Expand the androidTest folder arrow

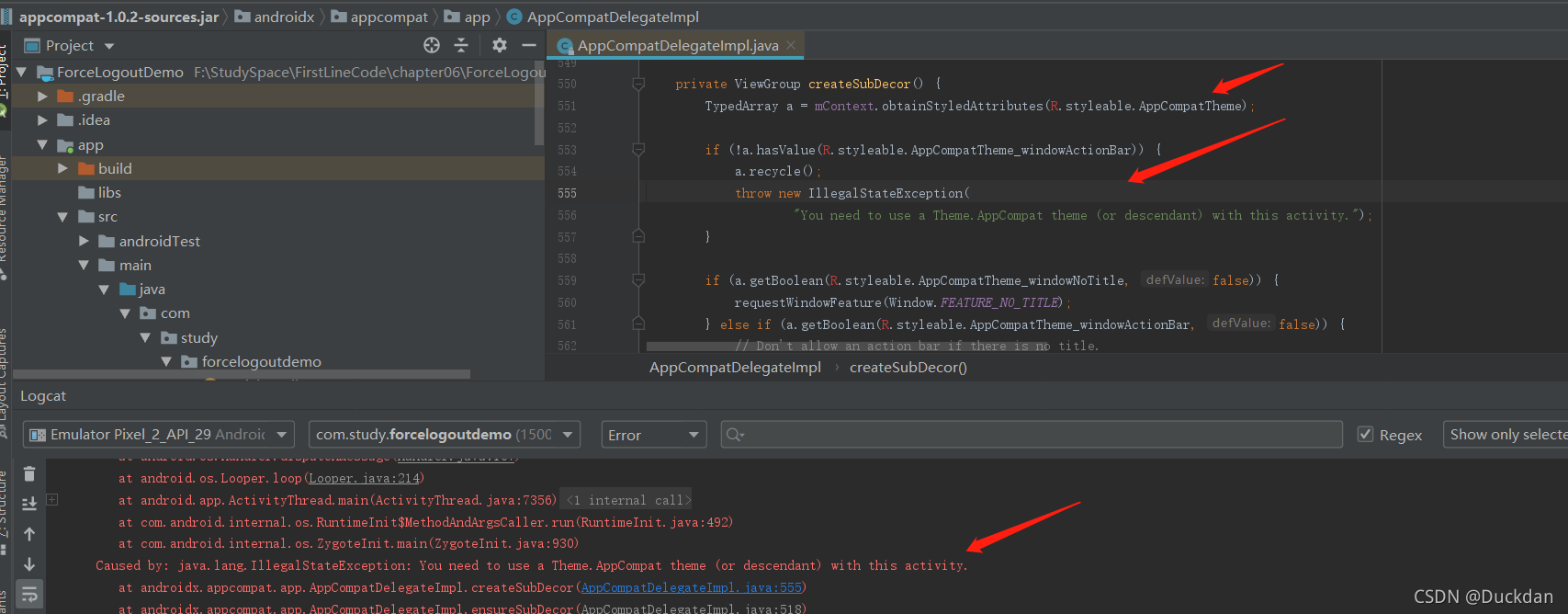point(84,241)
